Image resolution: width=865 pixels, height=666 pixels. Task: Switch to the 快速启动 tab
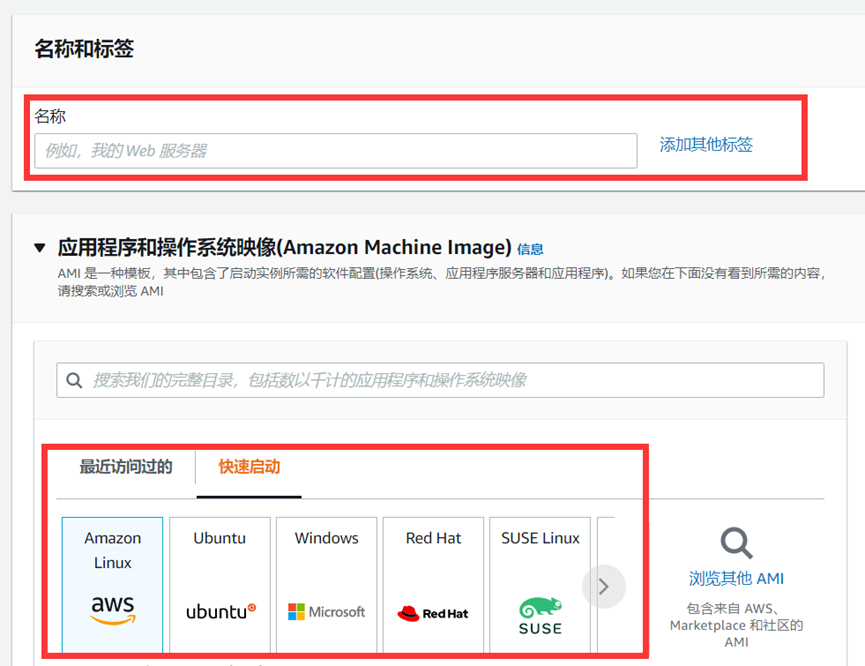coord(249,467)
